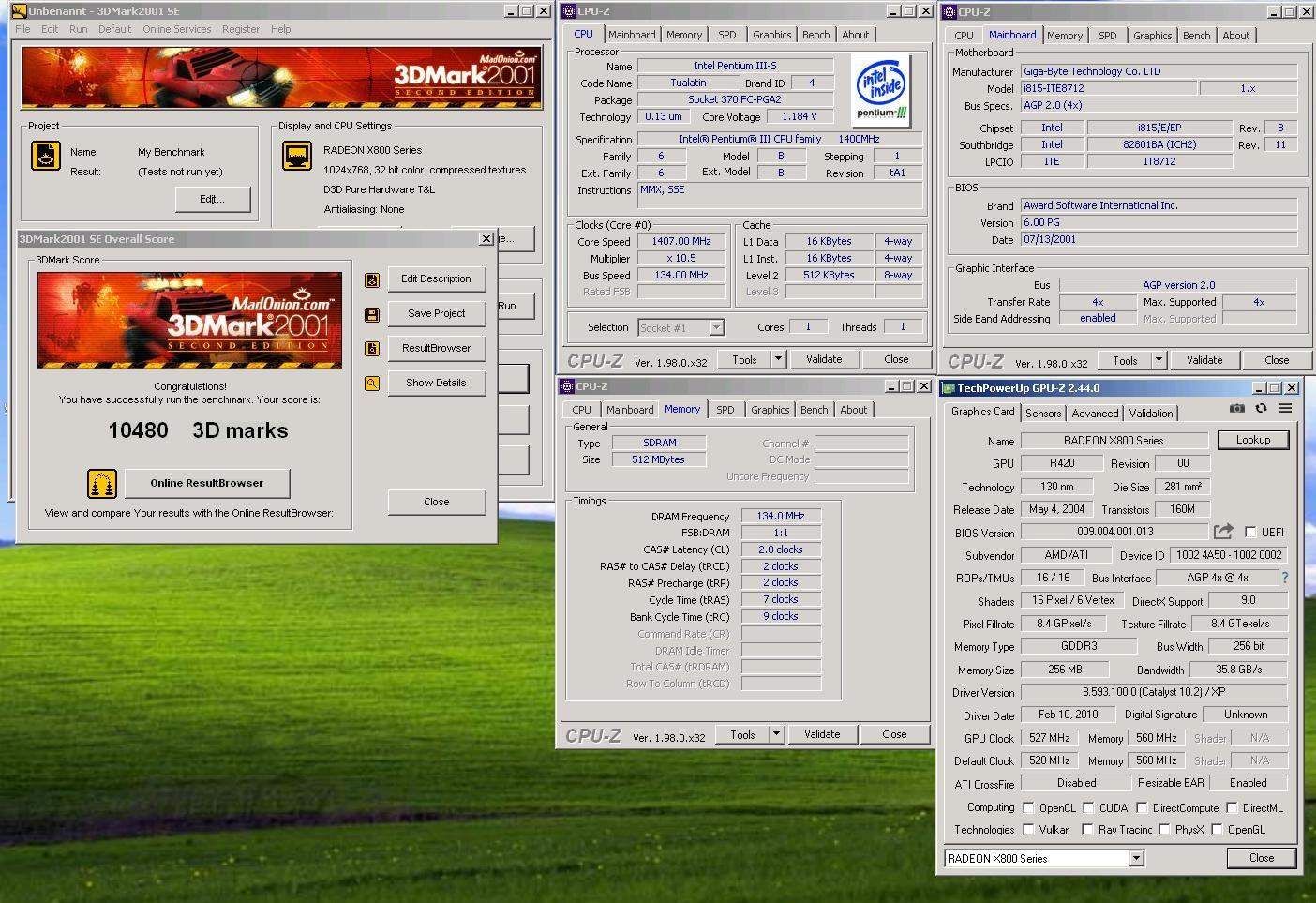Toggle the CUDA checkbox
1316x903 pixels.
[1088, 807]
